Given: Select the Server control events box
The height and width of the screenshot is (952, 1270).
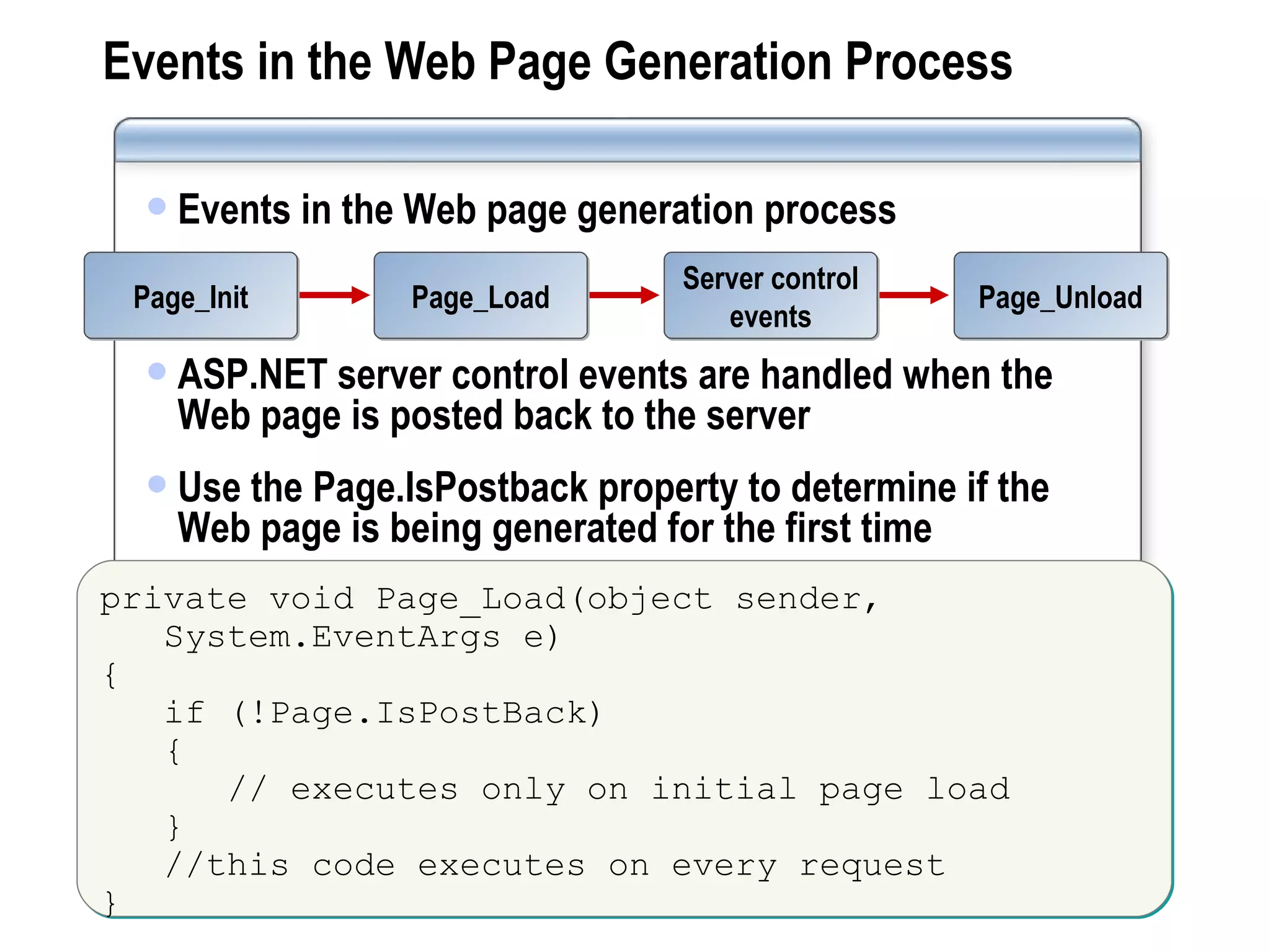Looking at the screenshot, I should pyautogui.click(x=770, y=296).
